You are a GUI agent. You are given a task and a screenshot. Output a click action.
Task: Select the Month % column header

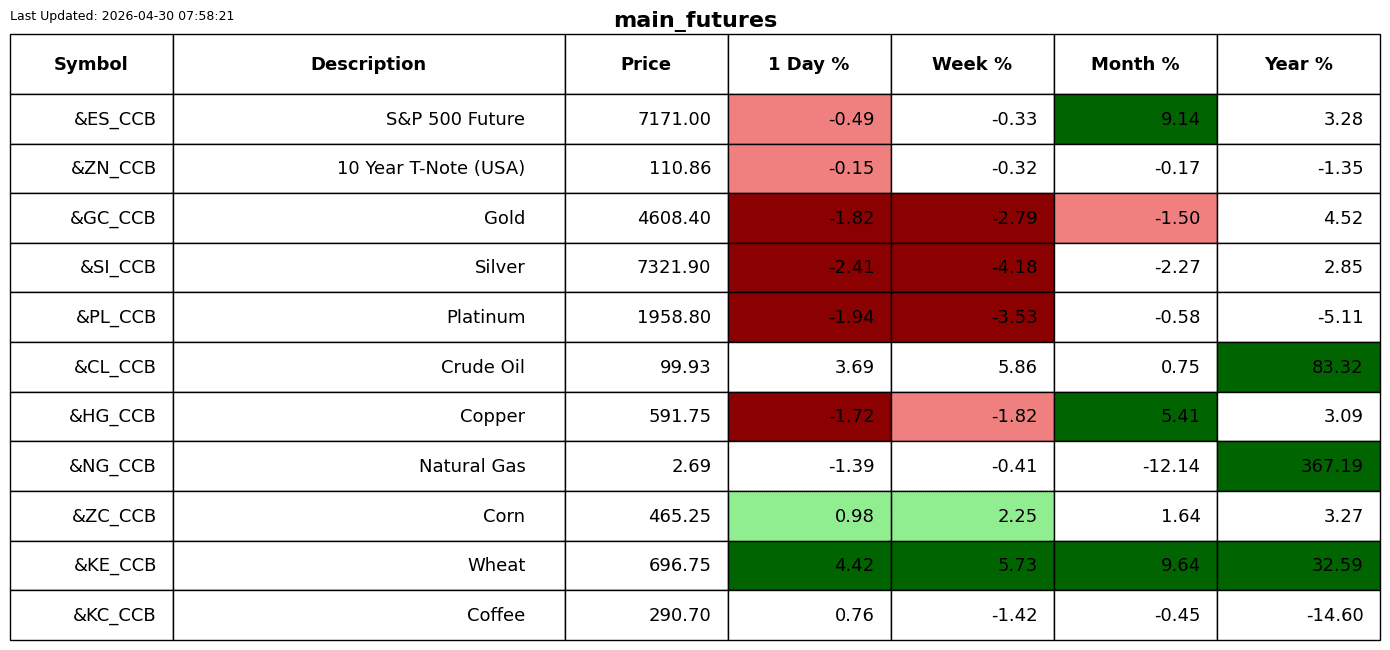(x=1135, y=64)
